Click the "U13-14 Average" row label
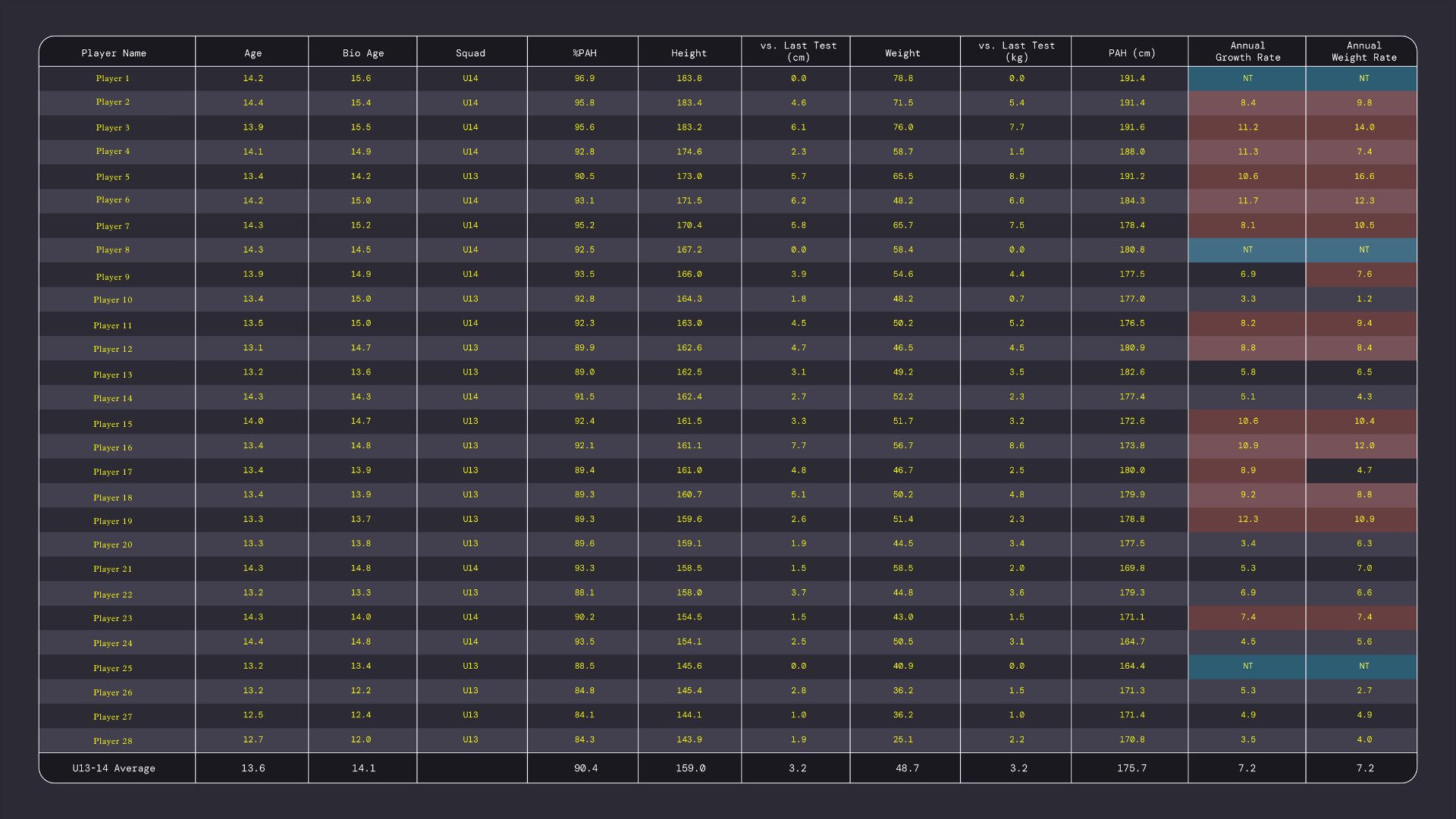Image resolution: width=1456 pixels, height=819 pixels. point(114,768)
